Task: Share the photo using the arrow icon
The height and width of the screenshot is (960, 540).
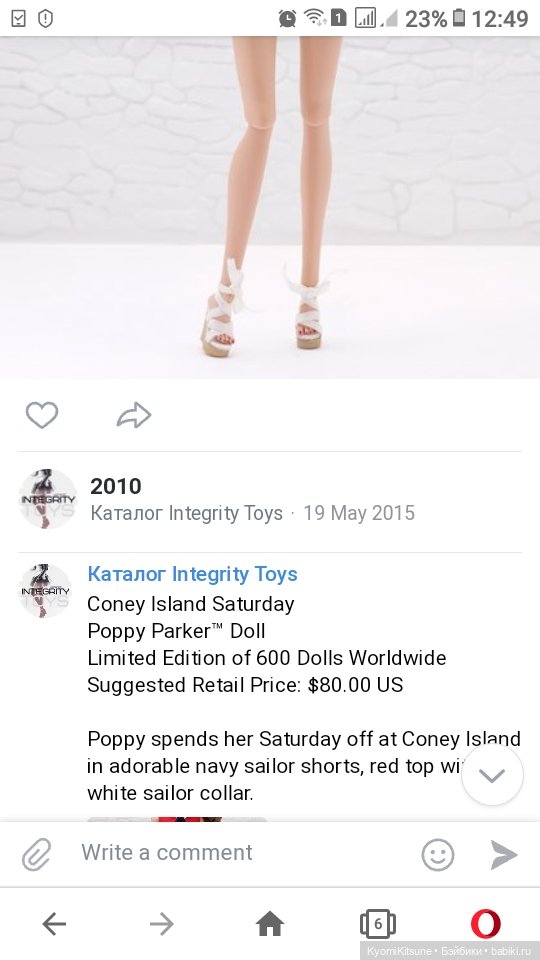Action: 133,415
